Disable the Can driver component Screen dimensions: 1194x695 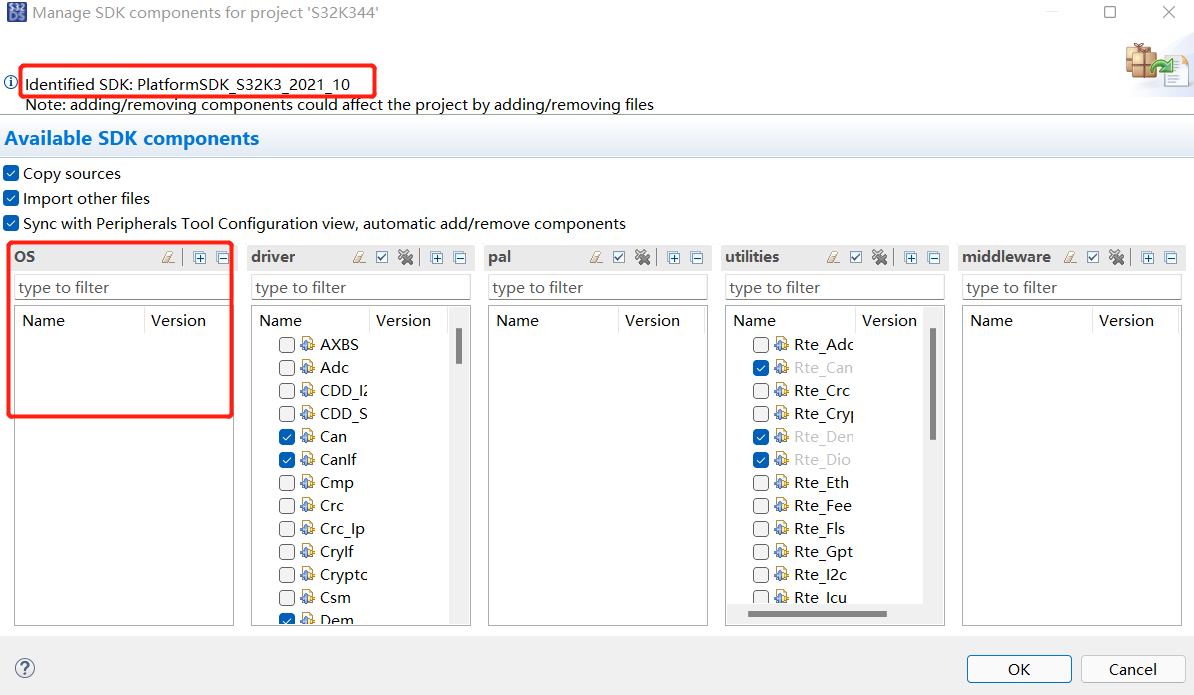point(287,436)
